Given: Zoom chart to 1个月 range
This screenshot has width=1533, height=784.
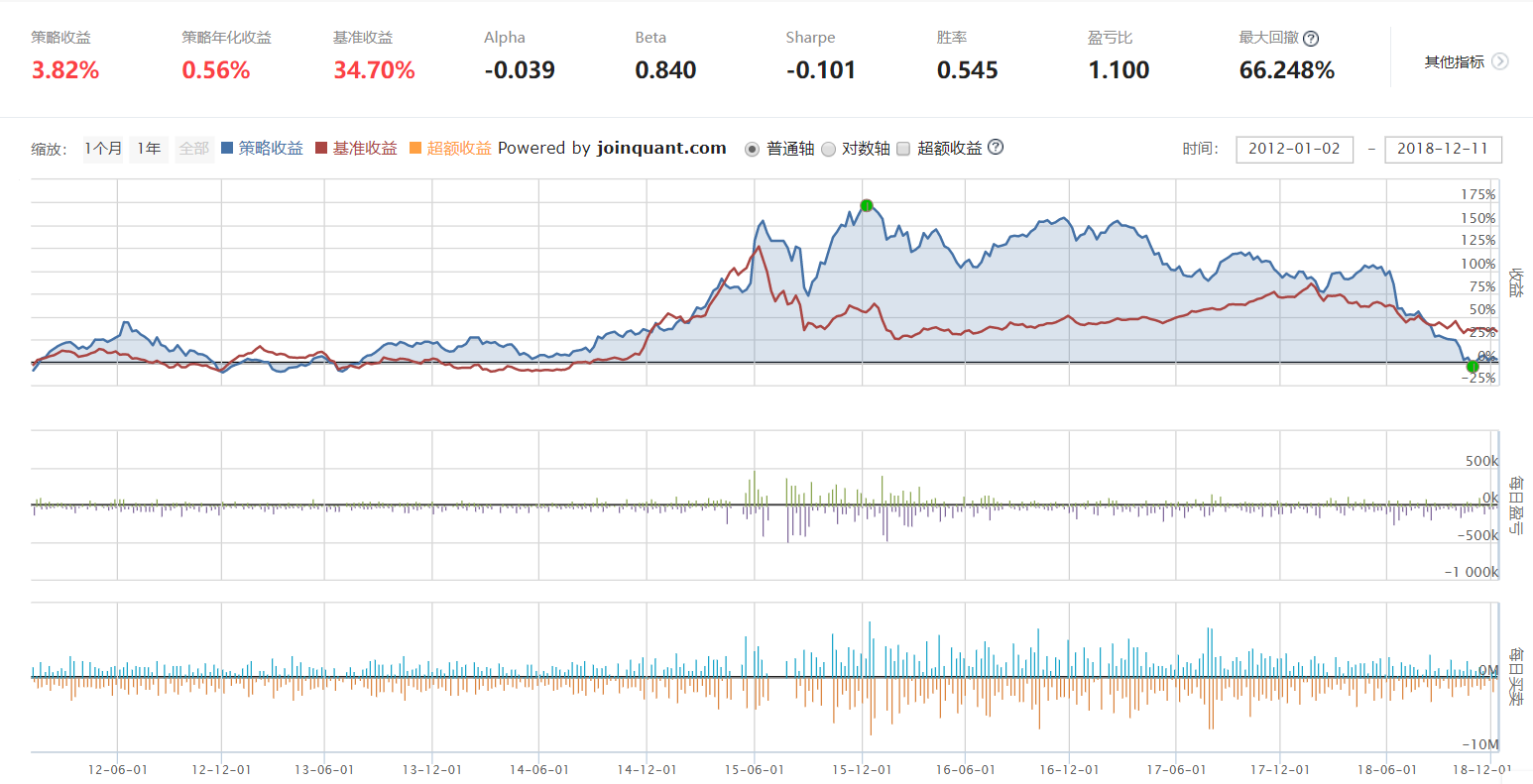Looking at the screenshot, I should click(103, 149).
